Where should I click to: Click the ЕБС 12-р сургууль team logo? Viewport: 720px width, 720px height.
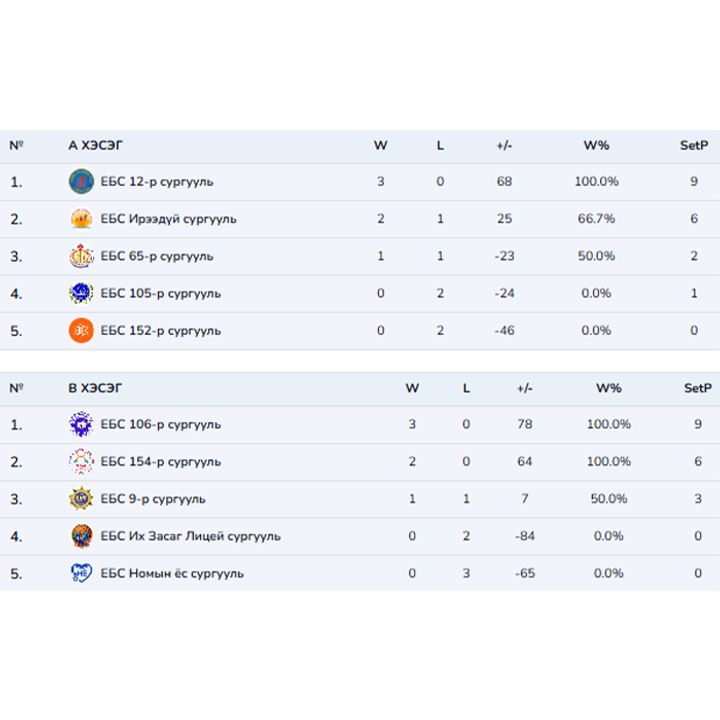click(x=81, y=182)
